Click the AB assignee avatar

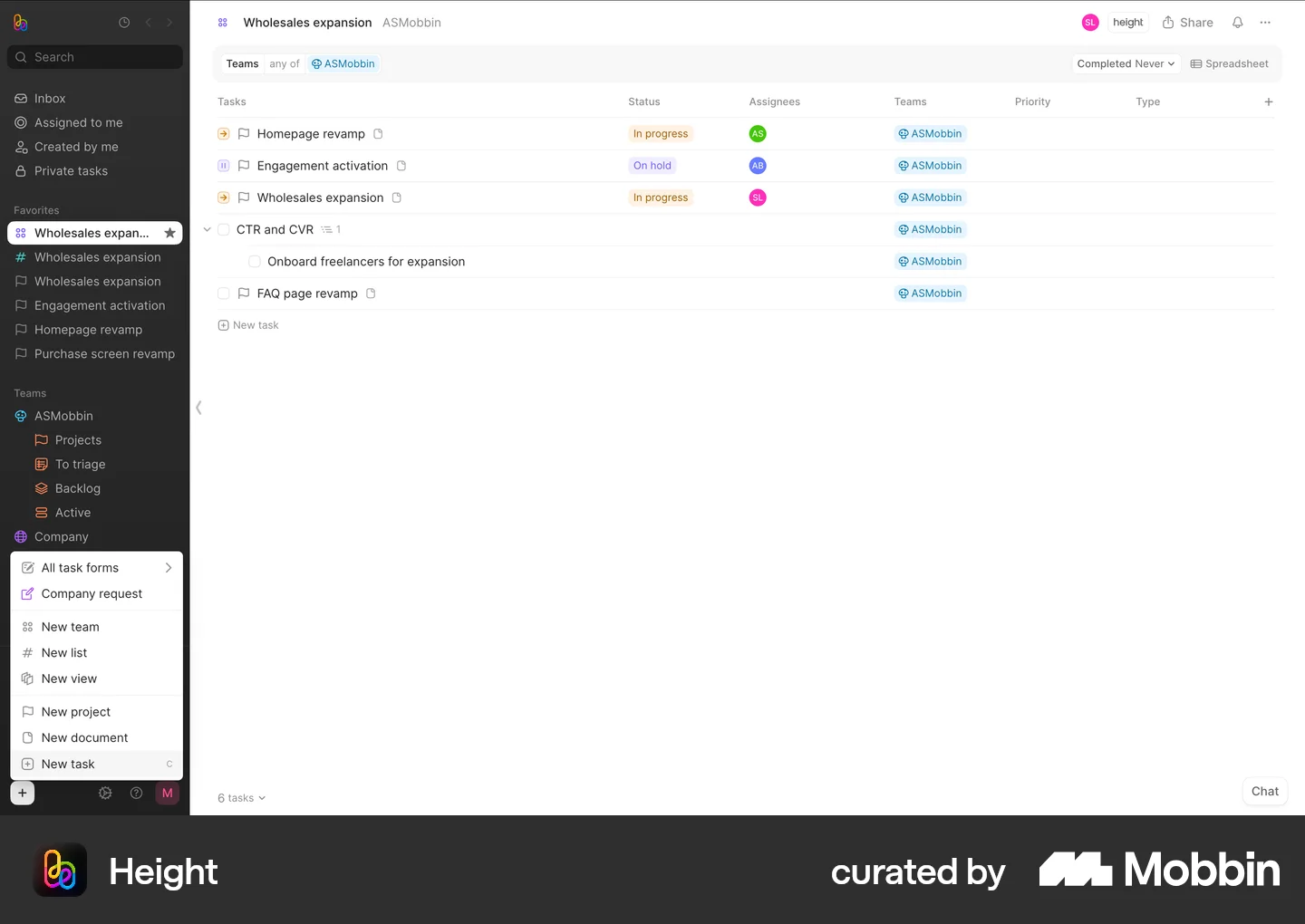[758, 166]
